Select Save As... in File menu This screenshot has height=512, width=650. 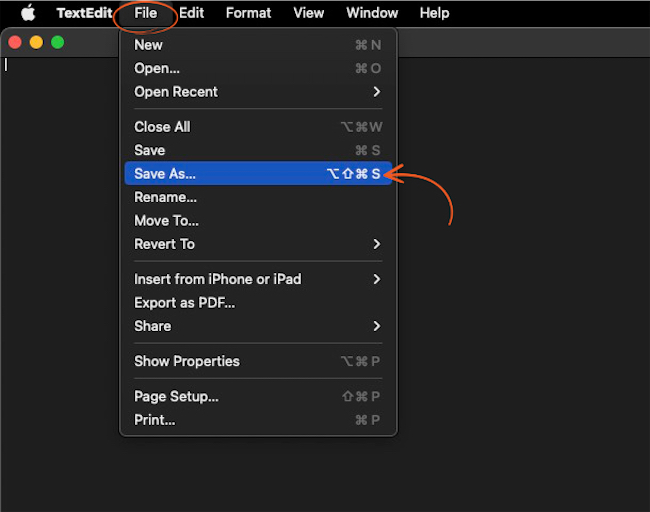pyautogui.click(x=258, y=173)
